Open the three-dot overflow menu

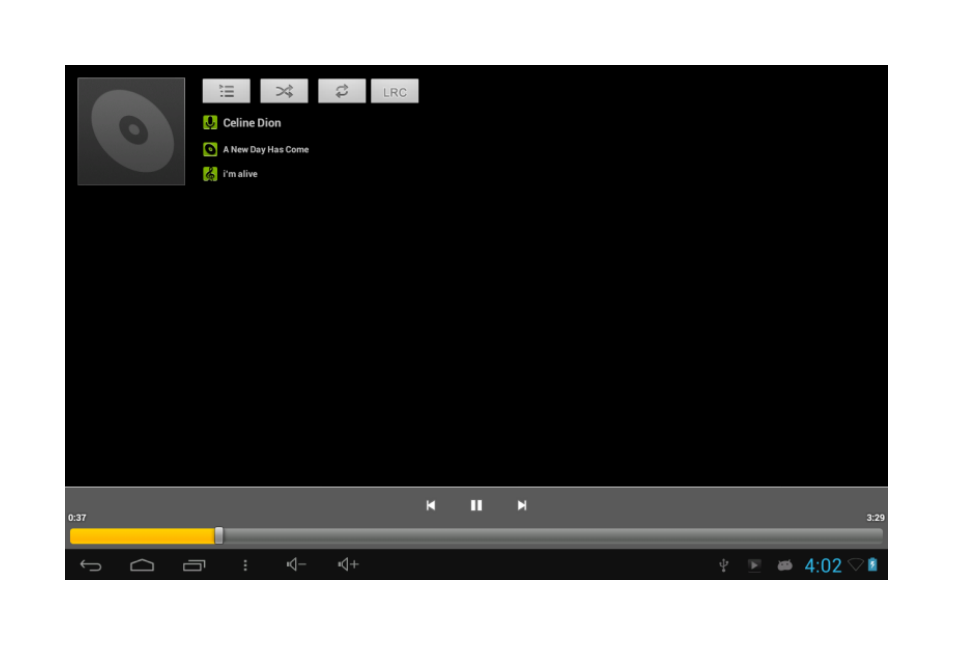245,565
